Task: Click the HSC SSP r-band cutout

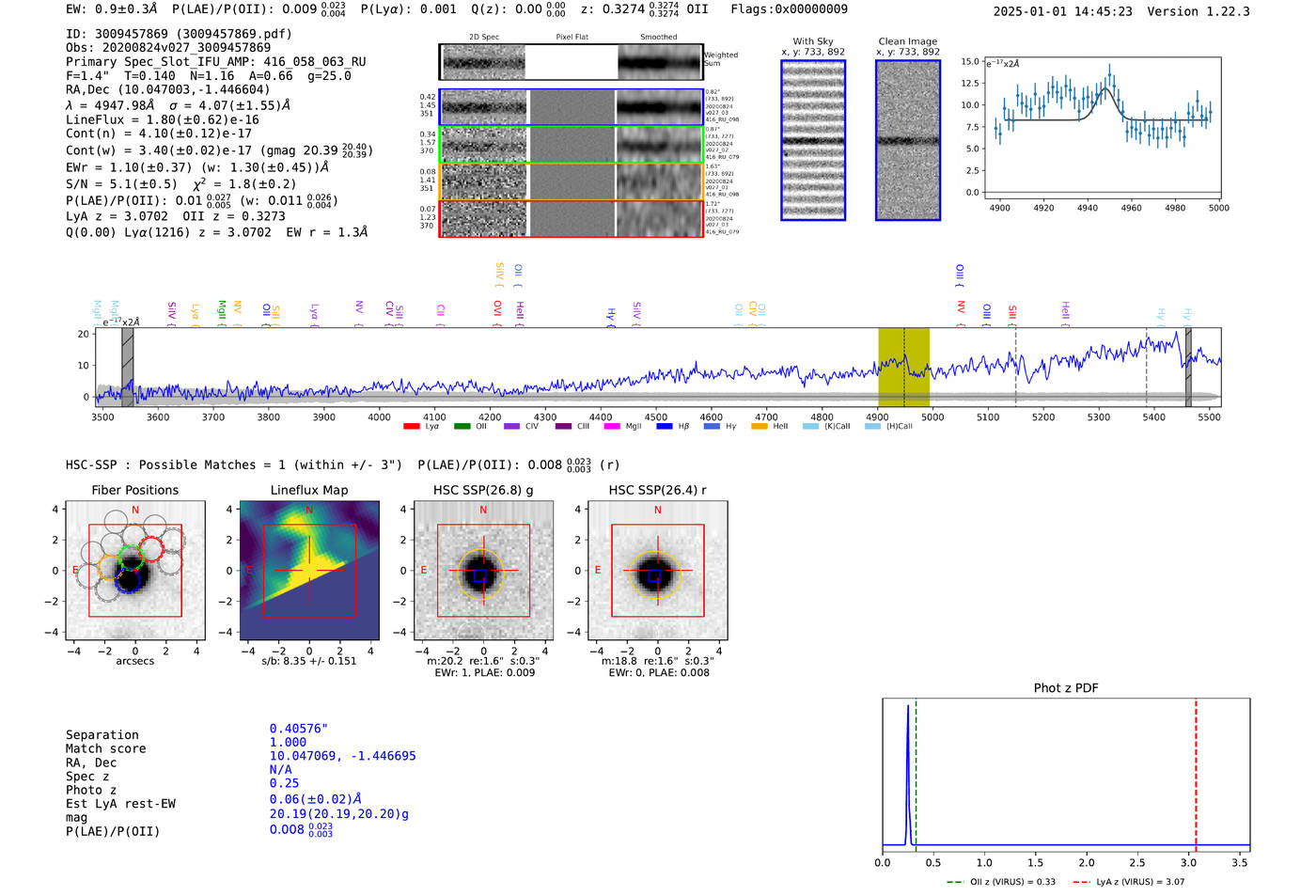Action: point(657,571)
